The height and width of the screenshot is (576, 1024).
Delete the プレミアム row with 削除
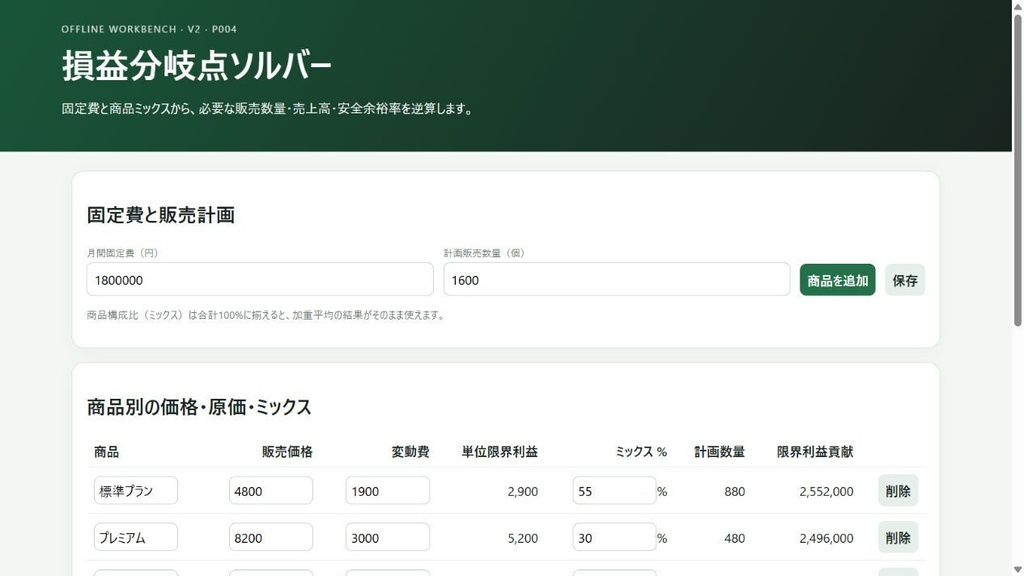point(898,538)
